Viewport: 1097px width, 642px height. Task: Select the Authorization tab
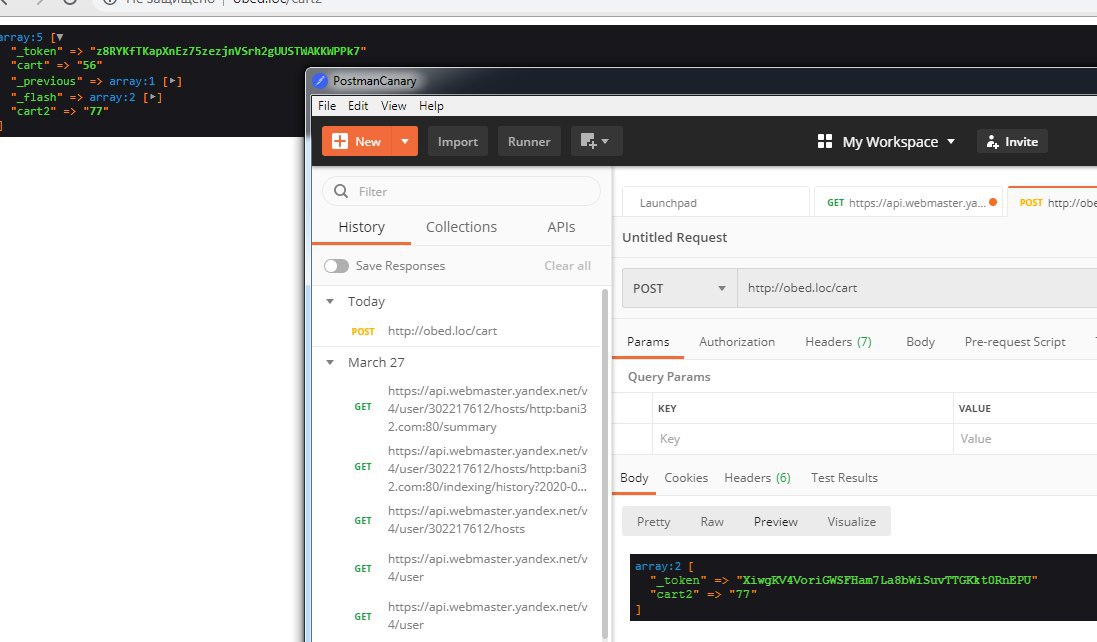click(x=737, y=342)
